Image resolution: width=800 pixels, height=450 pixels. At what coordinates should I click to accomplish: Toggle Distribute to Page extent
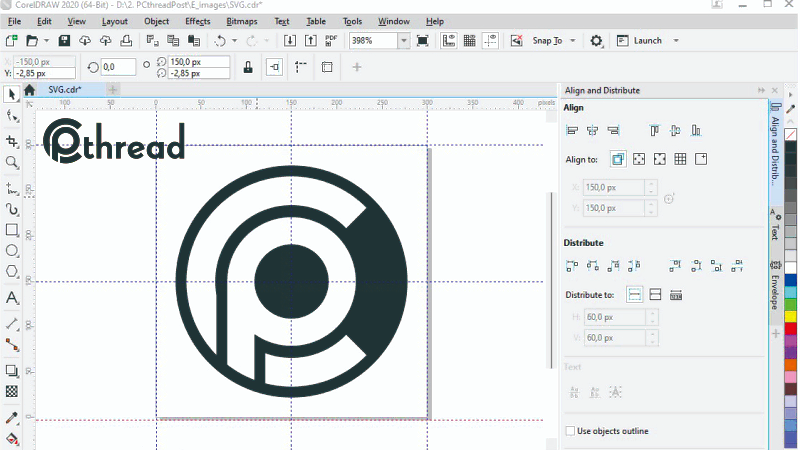tap(655, 294)
